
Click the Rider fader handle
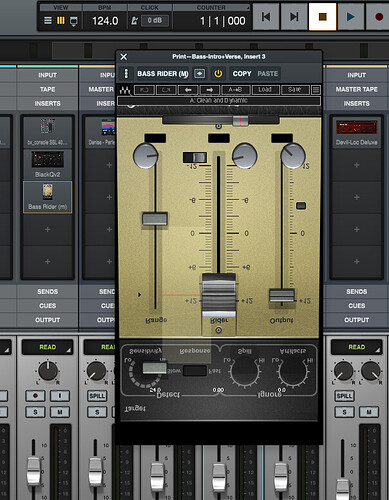pos(219,295)
